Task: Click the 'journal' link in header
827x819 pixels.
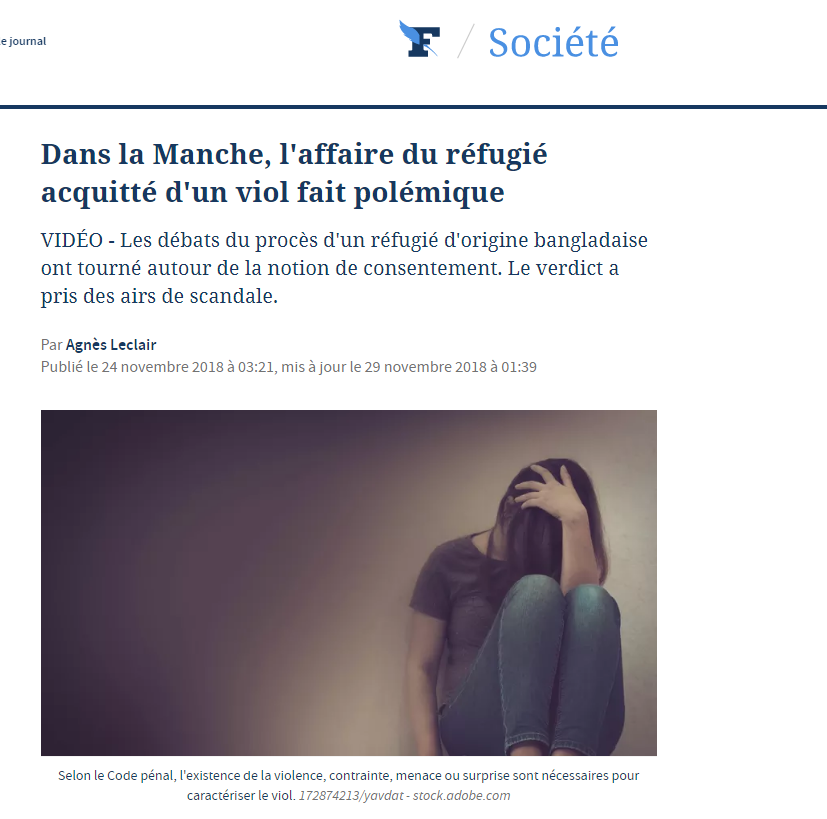Action: [23, 41]
